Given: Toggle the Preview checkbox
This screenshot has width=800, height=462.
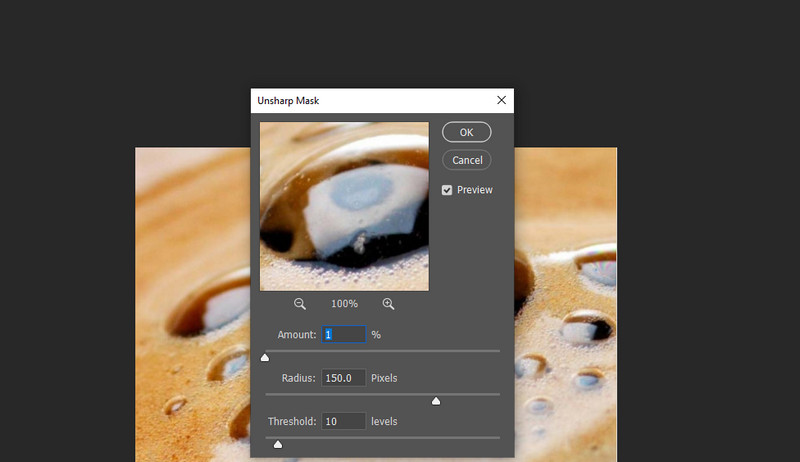Looking at the screenshot, I should coord(447,190).
